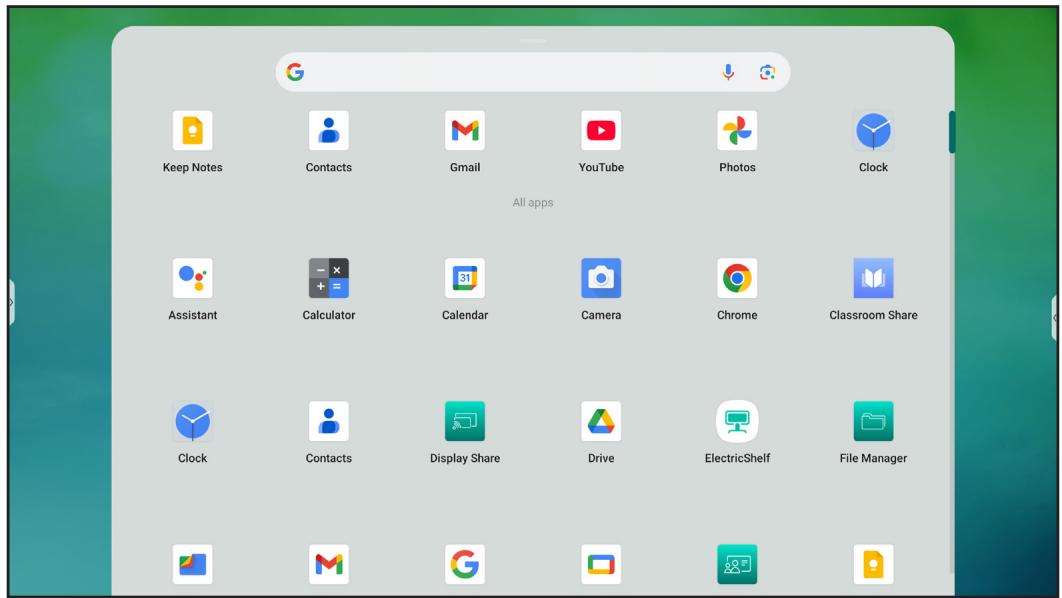Expand the left edge side toolbar arrow
The width and height of the screenshot is (1062, 598).
pyautogui.click(x=11, y=302)
